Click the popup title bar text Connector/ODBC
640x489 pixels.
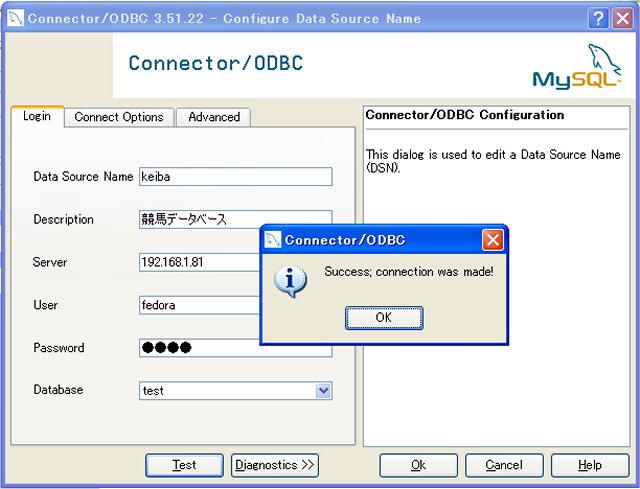tap(345, 240)
